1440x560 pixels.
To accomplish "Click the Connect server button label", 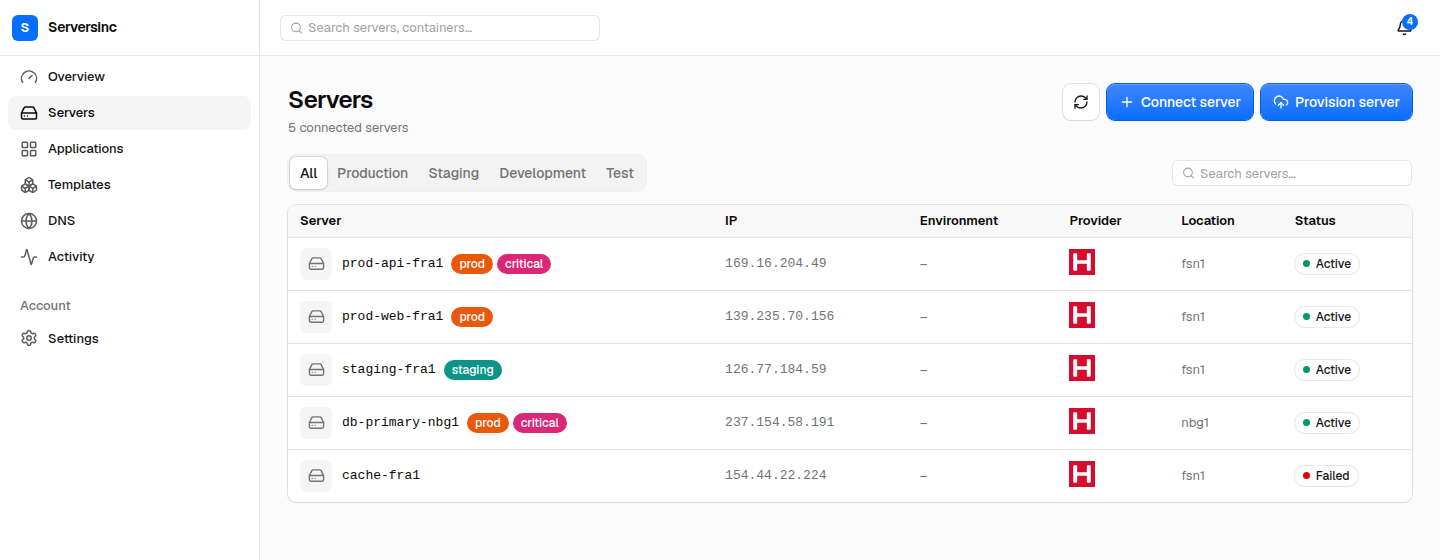I will tap(1190, 102).
